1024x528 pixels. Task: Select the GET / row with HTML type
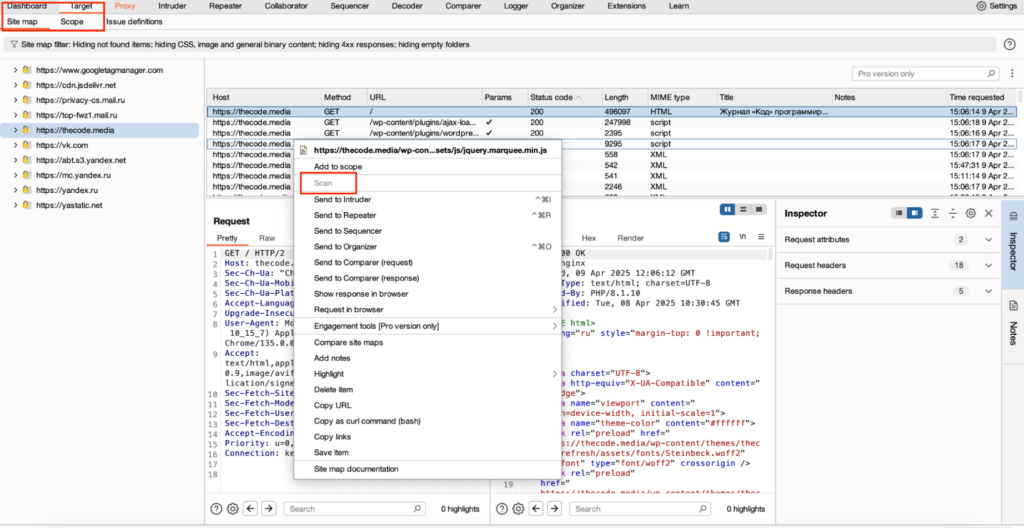[x=611, y=112]
